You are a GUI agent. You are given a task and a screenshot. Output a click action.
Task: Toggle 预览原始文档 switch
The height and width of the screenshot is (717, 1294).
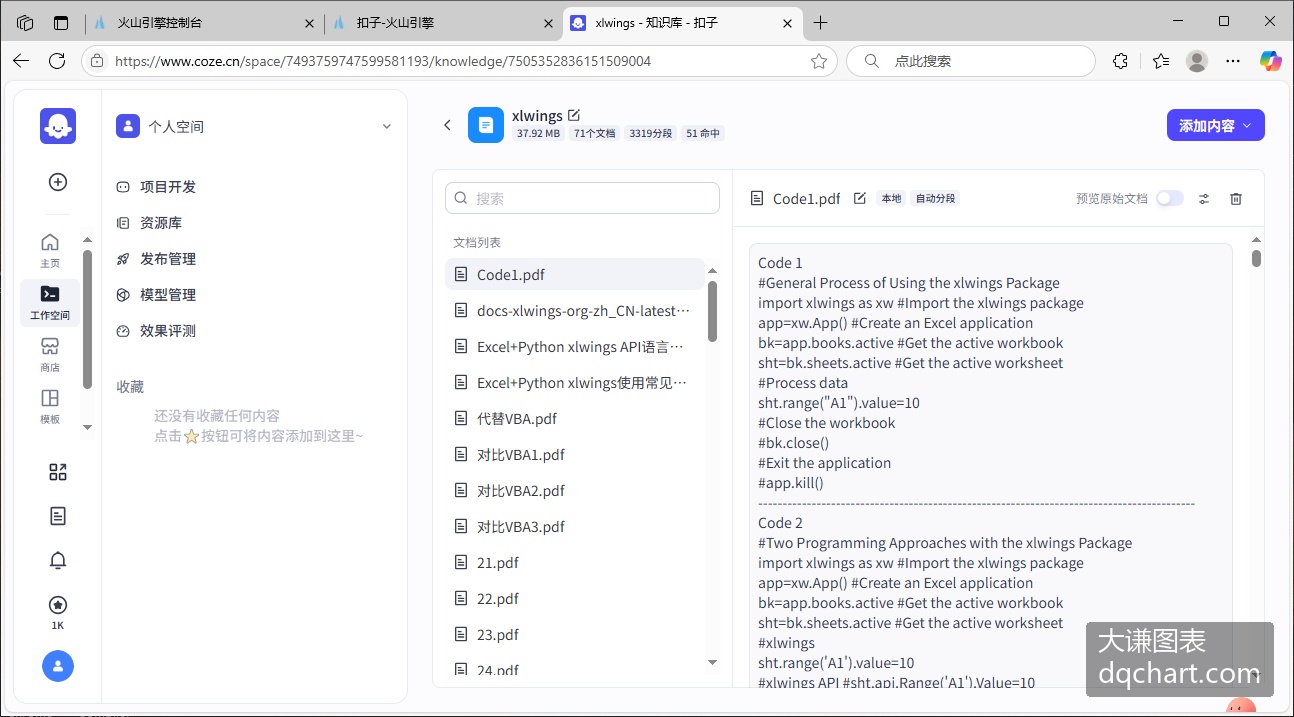tap(1169, 198)
